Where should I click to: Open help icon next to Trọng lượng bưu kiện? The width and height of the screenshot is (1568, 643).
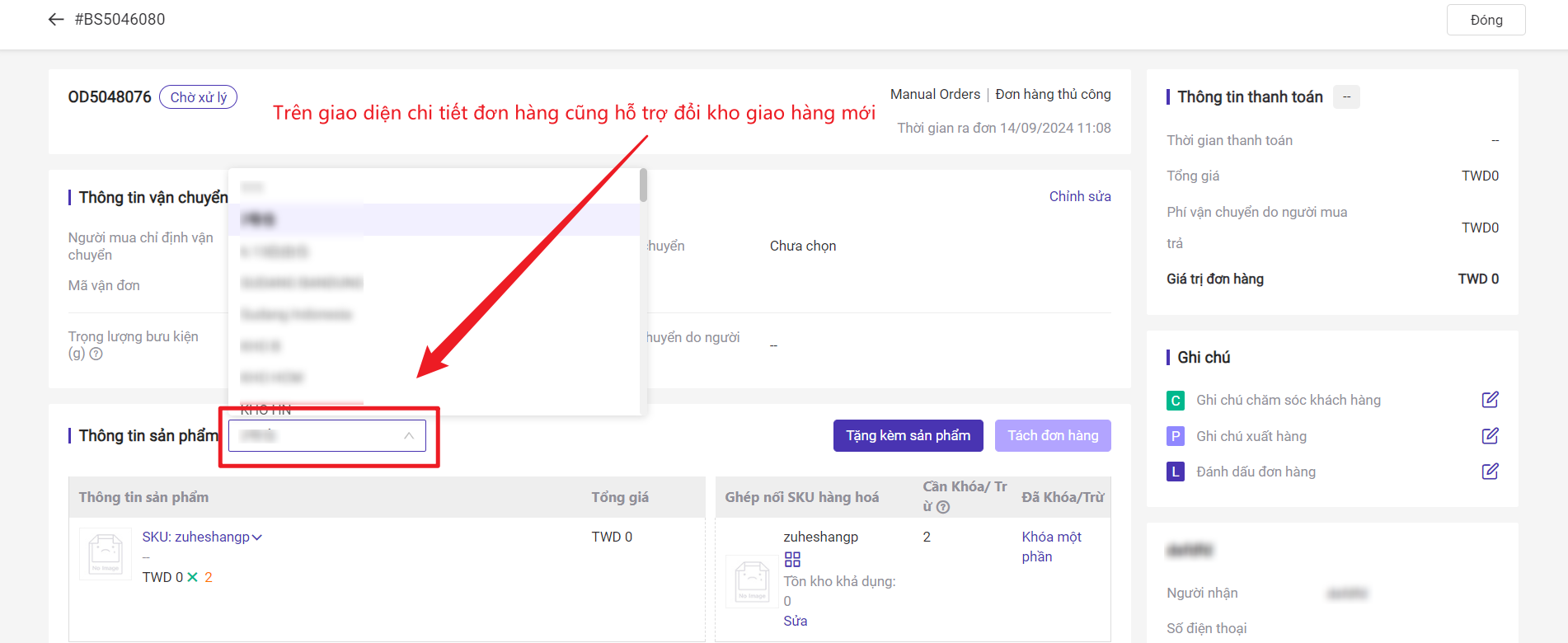[96, 354]
